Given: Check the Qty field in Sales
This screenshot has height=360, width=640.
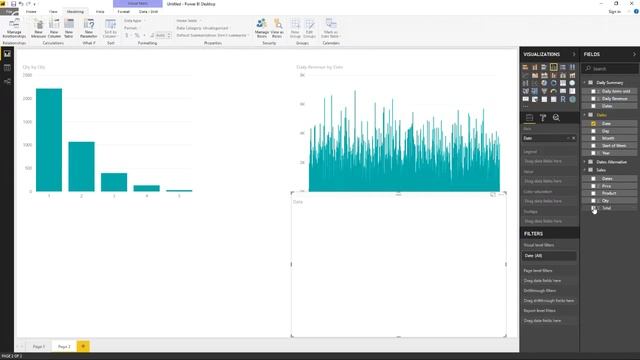Looking at the screenshot, I should [593, 200].
